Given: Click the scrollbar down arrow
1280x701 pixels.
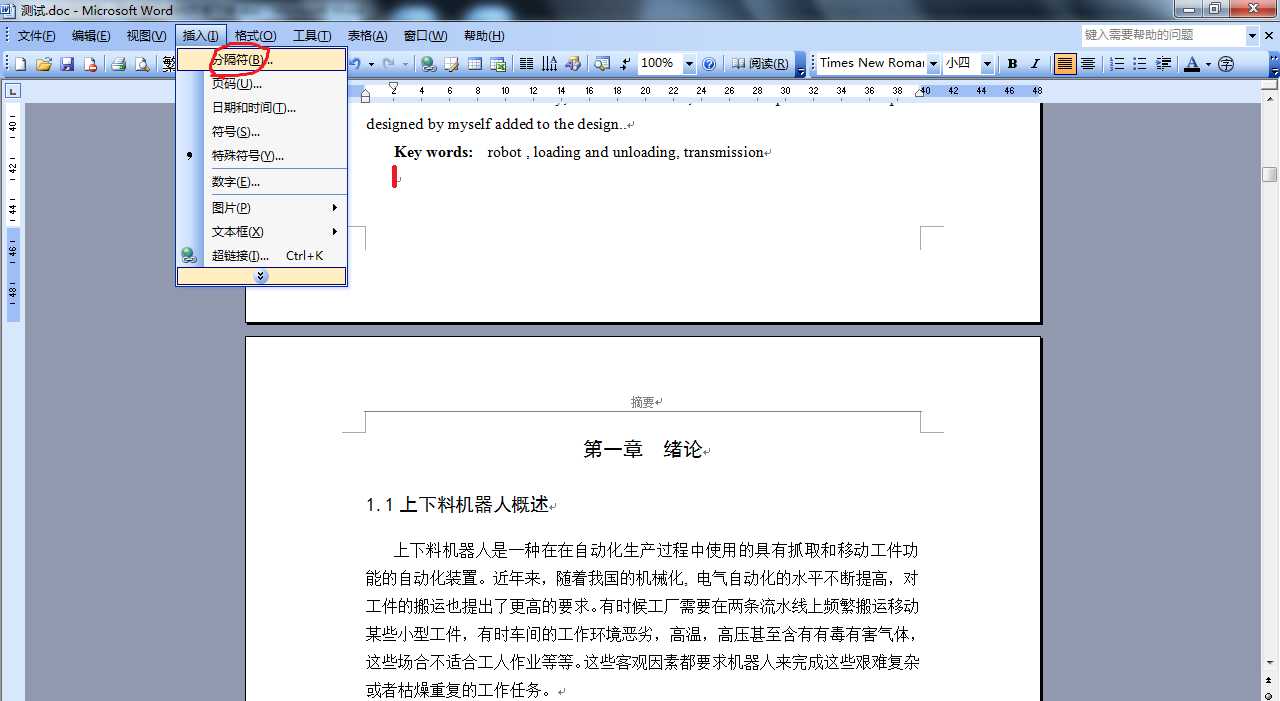Looking at the screenshot, I should point(1270,662).
